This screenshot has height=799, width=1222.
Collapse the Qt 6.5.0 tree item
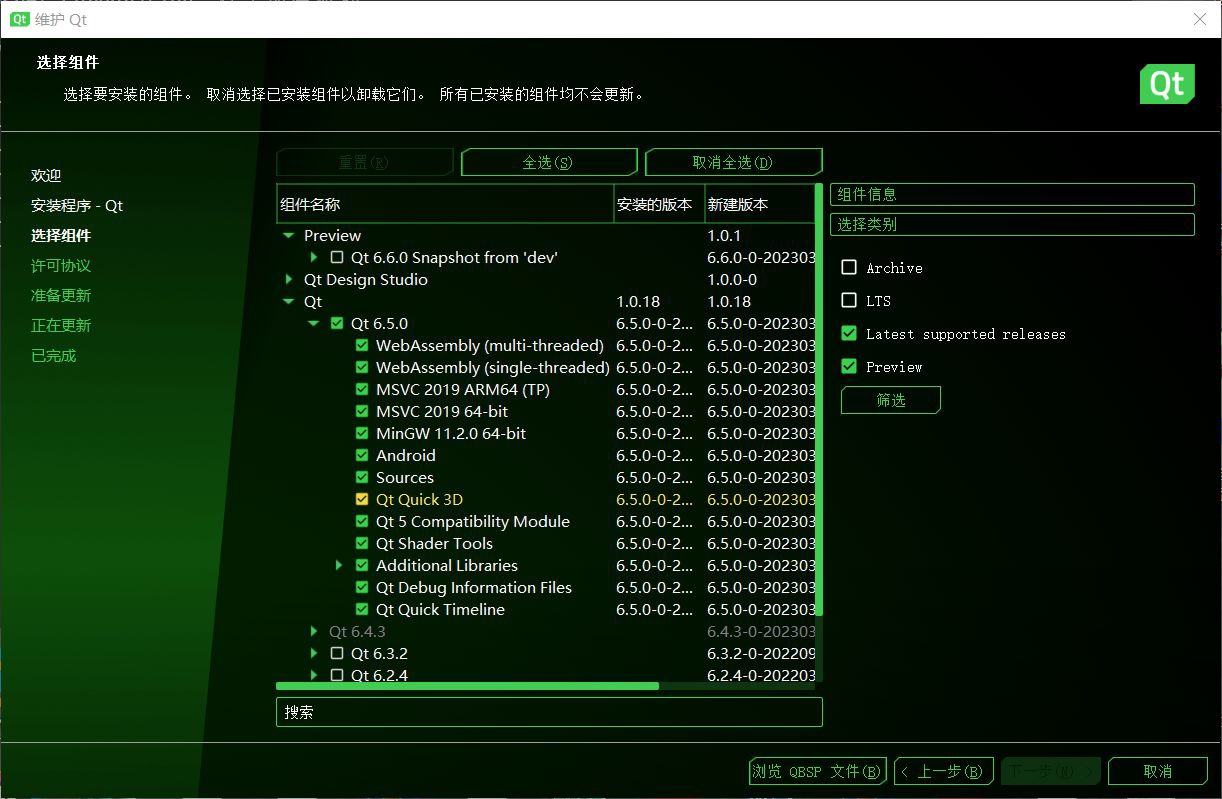(x=313, y=323)
